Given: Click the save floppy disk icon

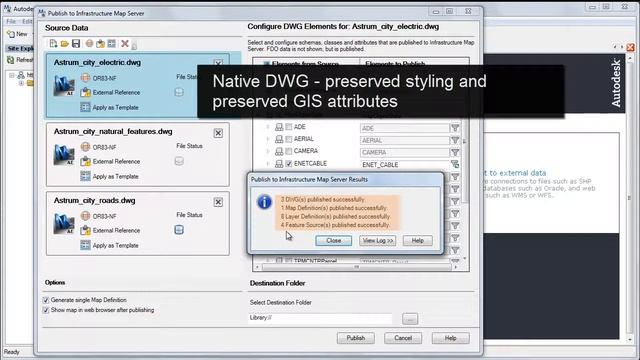Looking at the screenshot, I should (76, 44).
